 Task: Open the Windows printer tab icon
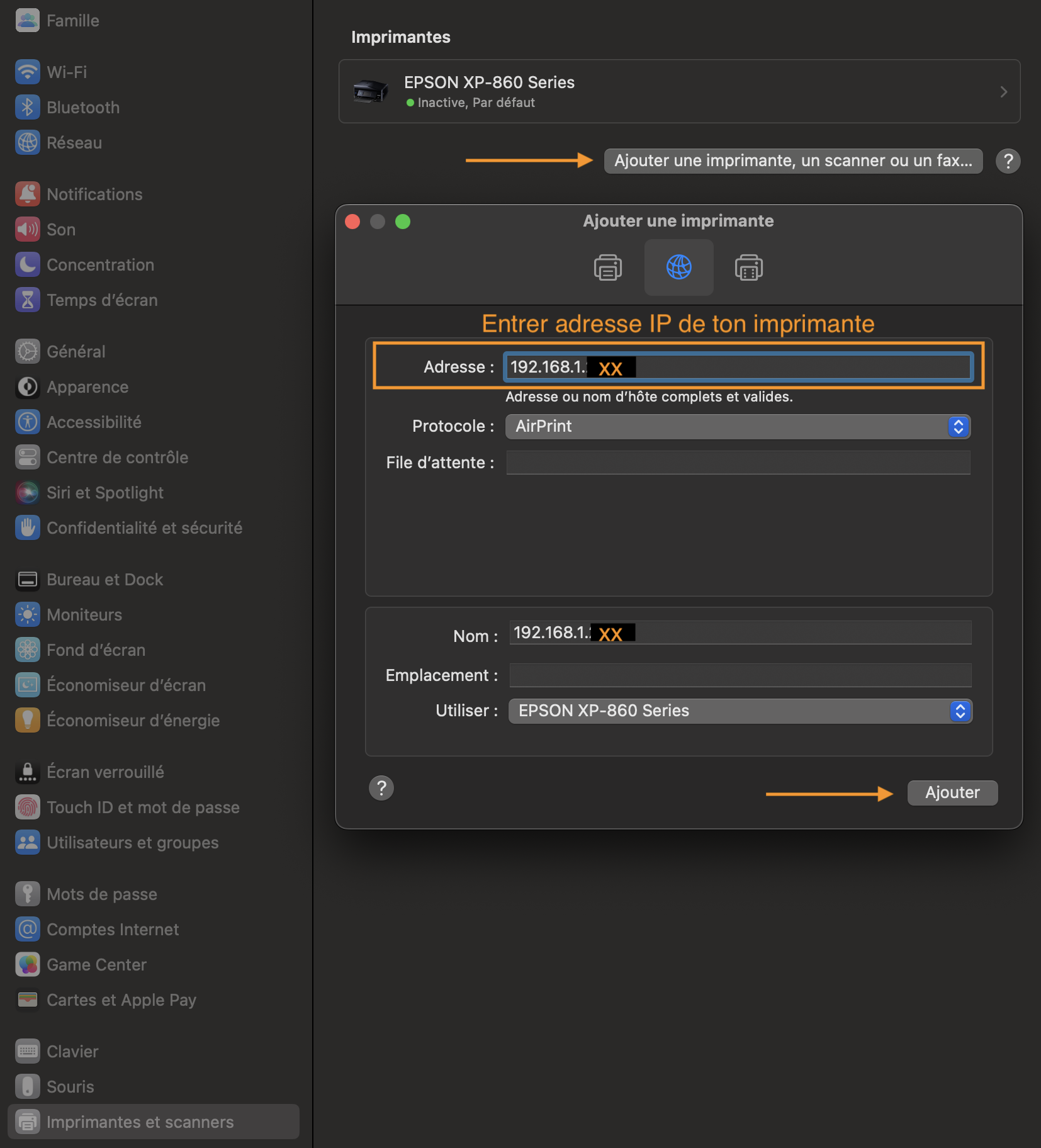pyautogui.click(x=748, y=267)
